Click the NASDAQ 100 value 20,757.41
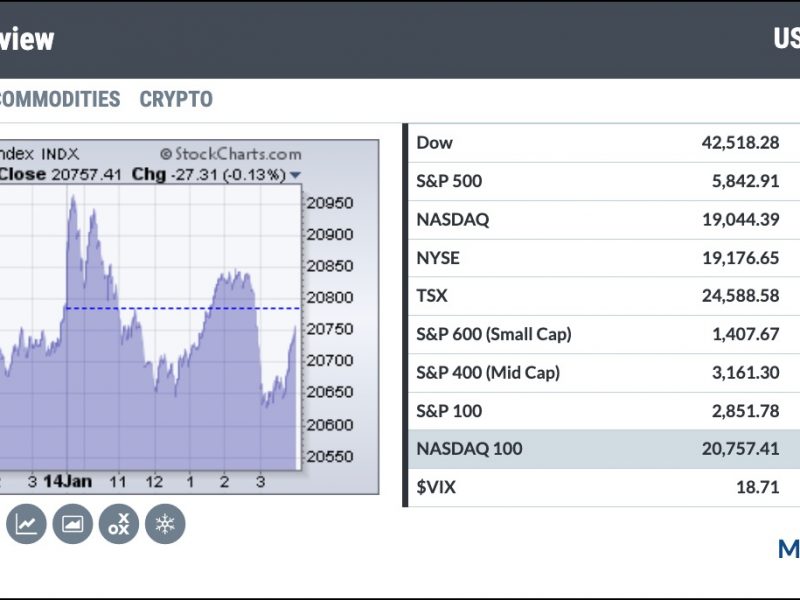Screen dimensions: 800x600 point(740,449)
